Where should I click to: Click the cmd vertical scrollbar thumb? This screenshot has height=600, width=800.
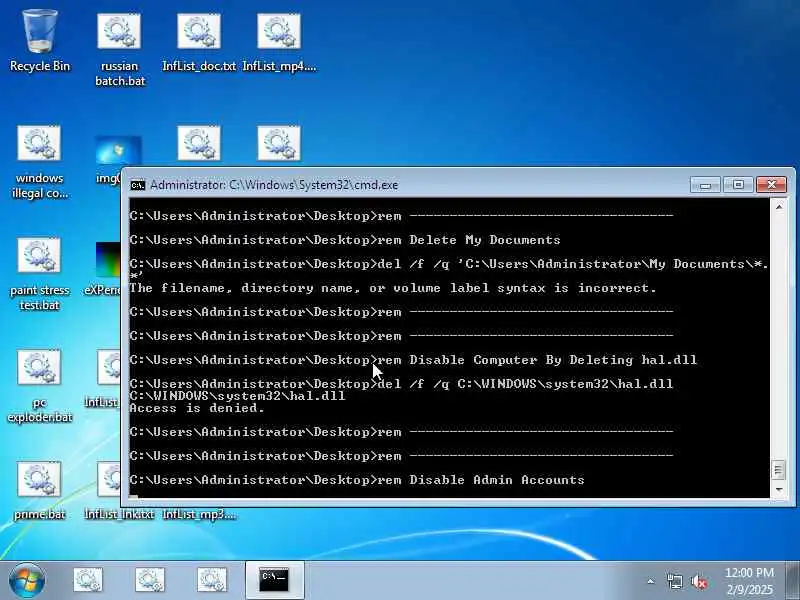pos(779,469)
